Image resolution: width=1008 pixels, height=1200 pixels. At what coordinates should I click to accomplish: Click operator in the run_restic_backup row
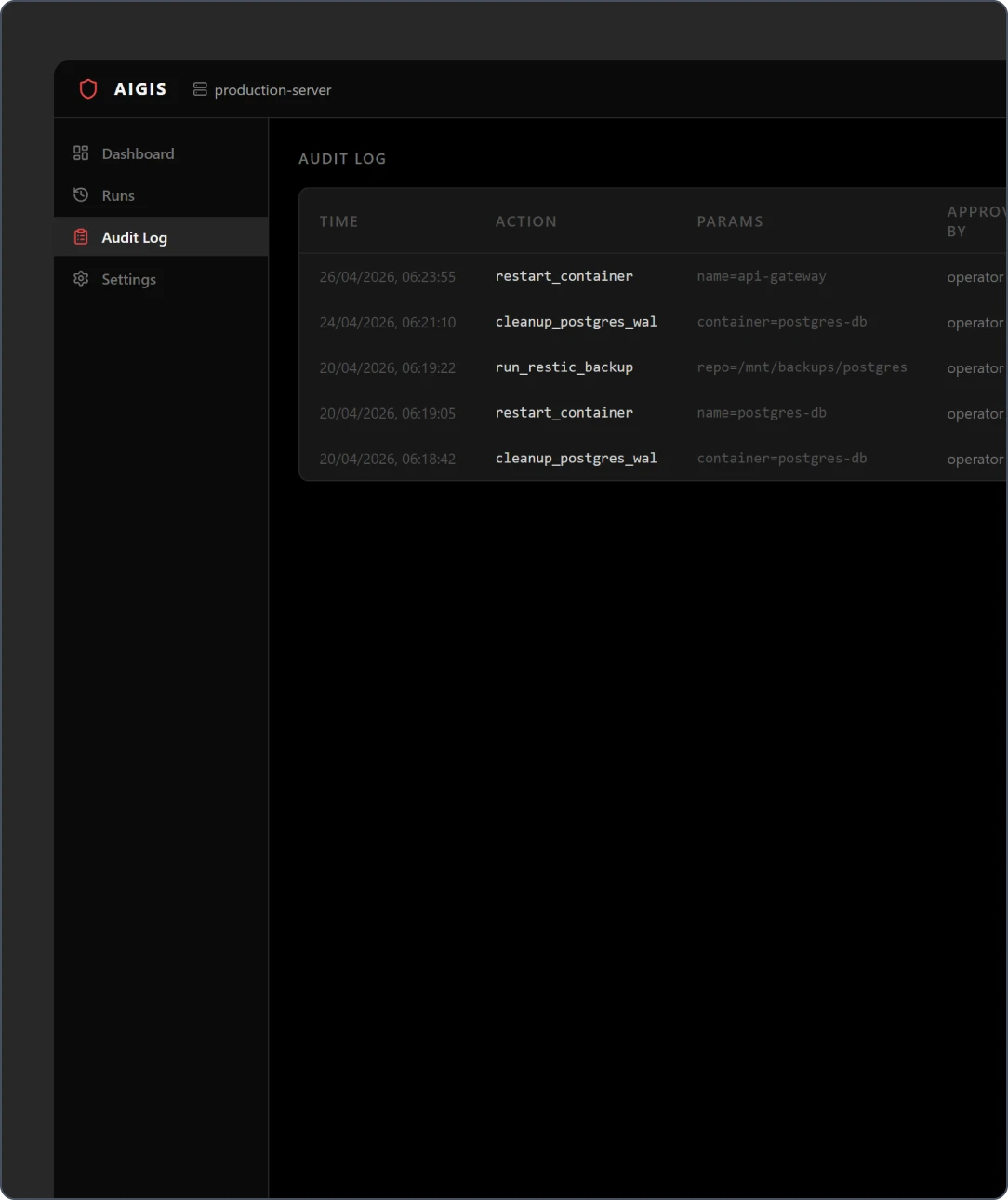pyautogui.click(x=976, y=368)
